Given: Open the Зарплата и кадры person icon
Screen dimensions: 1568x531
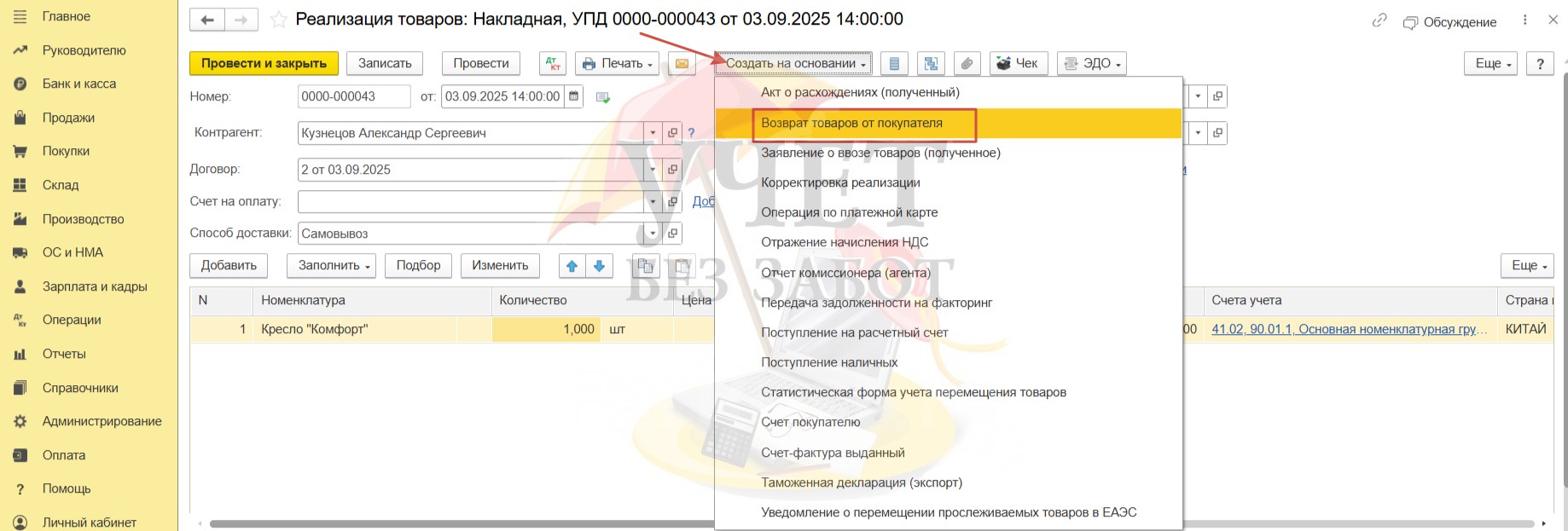Looking at the screenshot, I should point(20,286).
